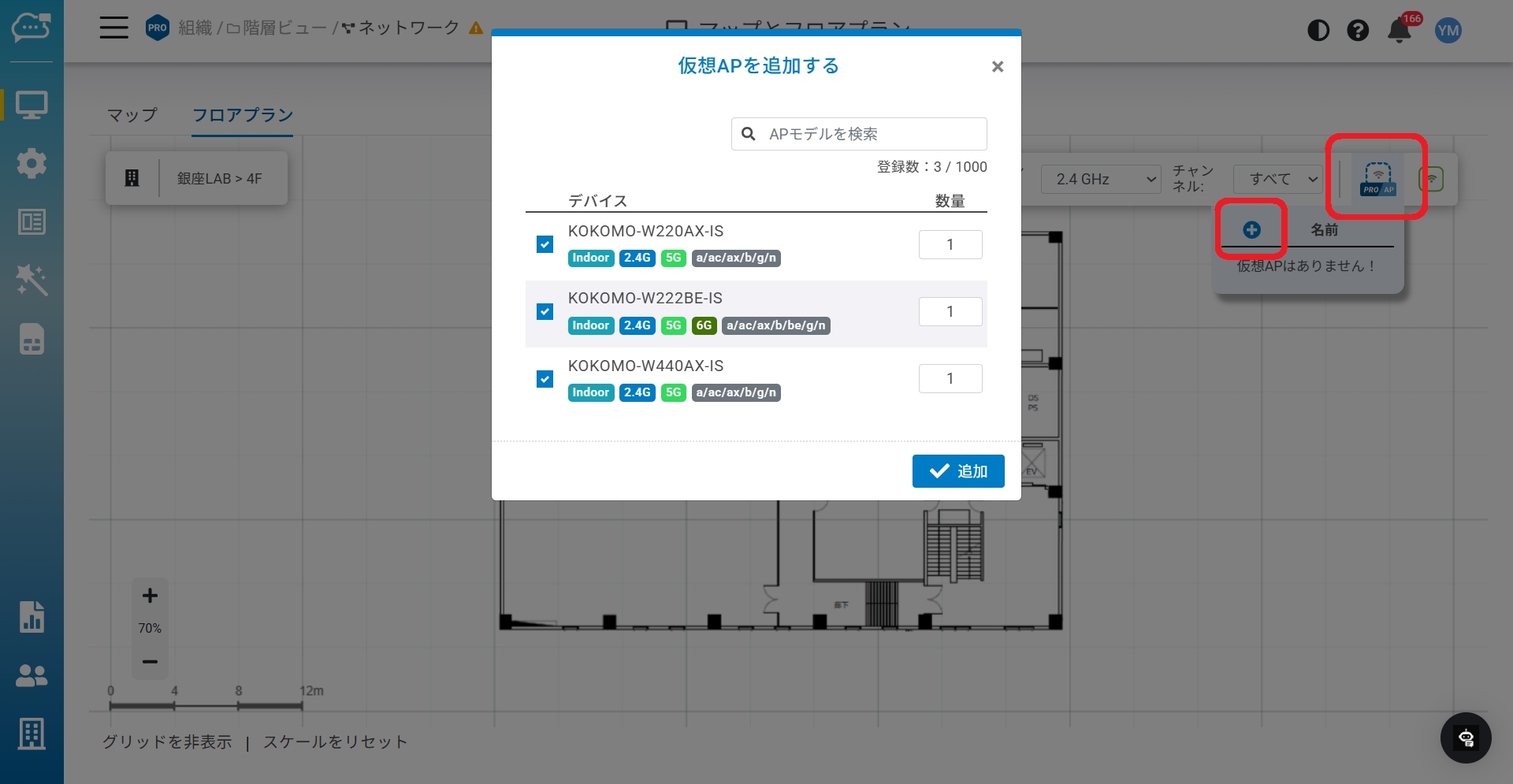This screenshot has height=784, width=1513.
Task: Click the virtual PRO AP icon
Action: click(1377, 179)
